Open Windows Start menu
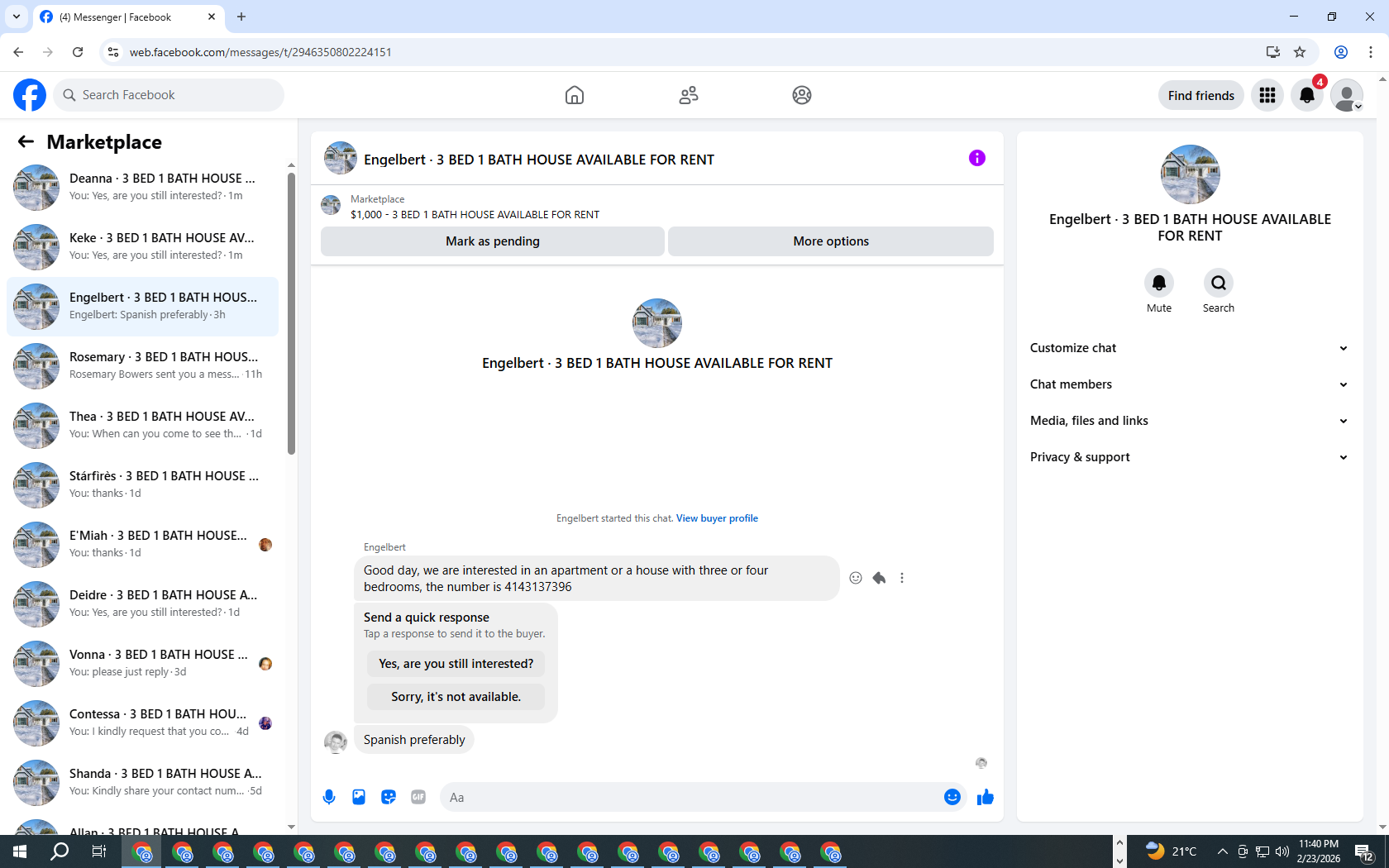The height and width of the screenshot is (868, 1389). tap(20, 851)
